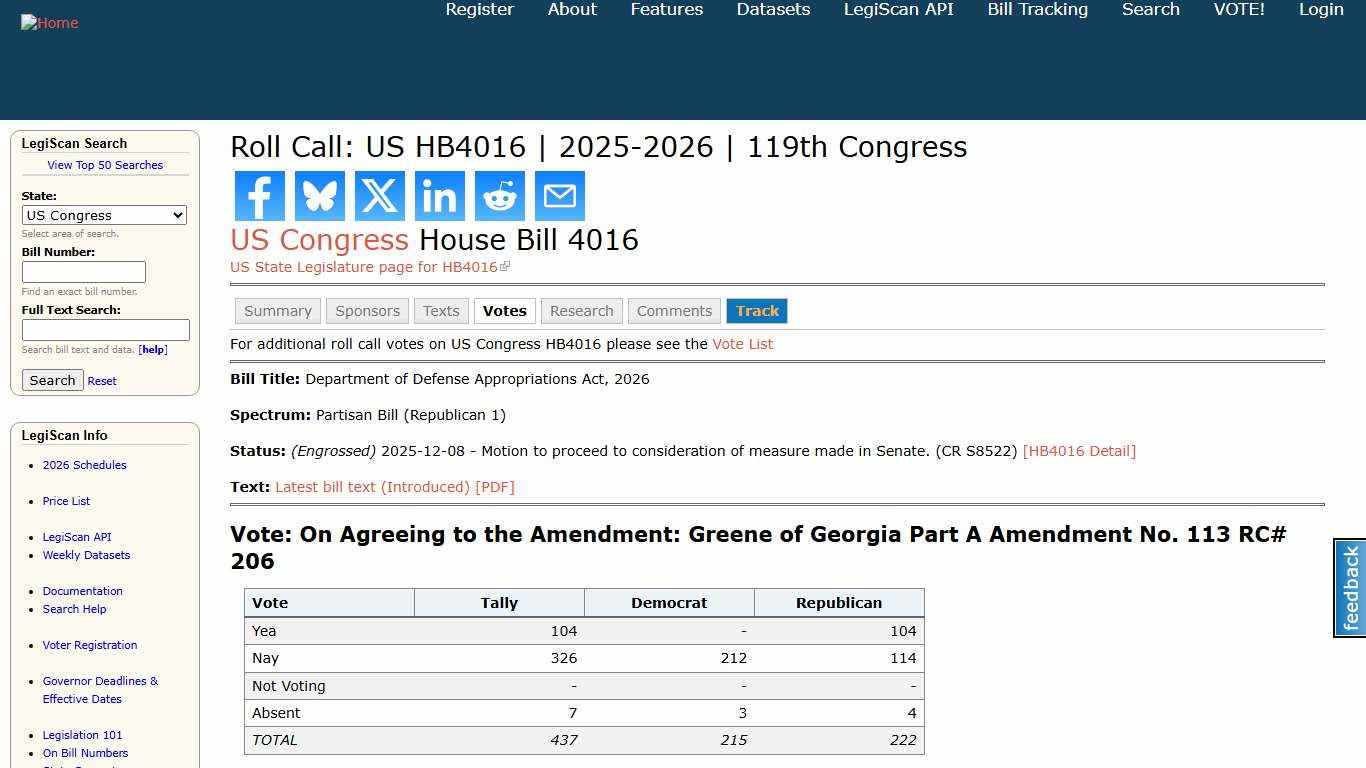Open the Texts tab
This screenshot has width=1366, height=768.
441,311
